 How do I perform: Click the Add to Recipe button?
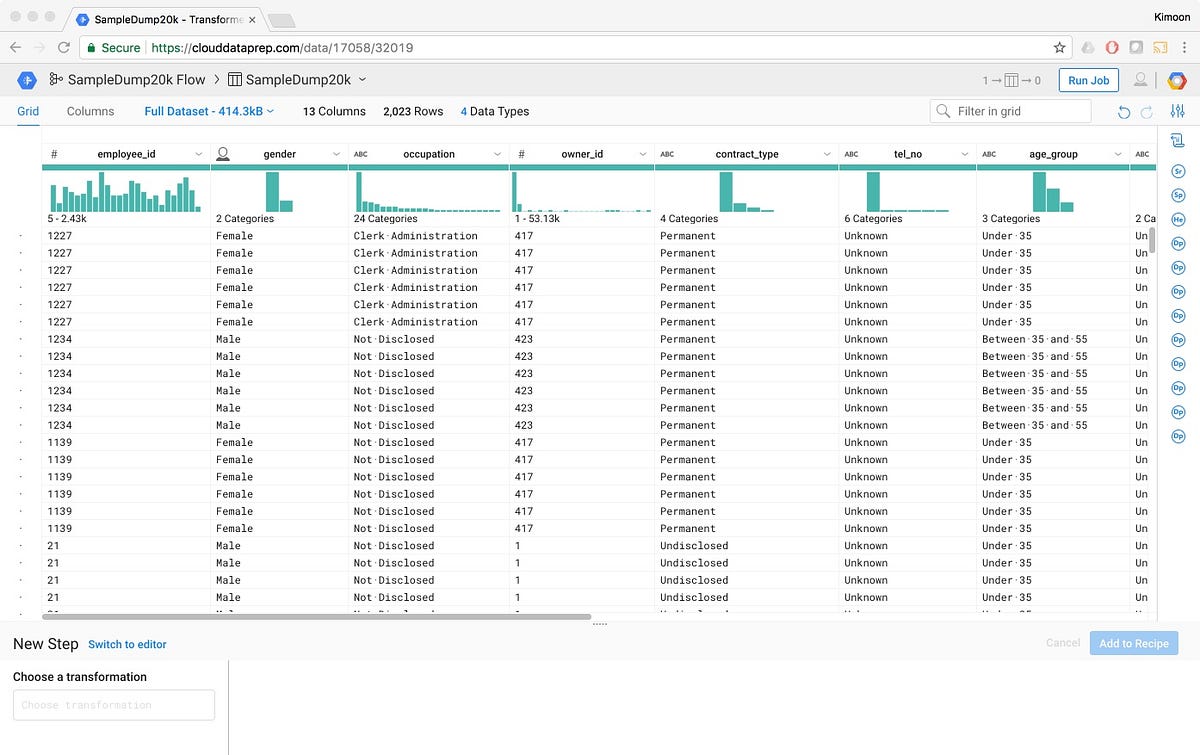[x=1134, y=643]
